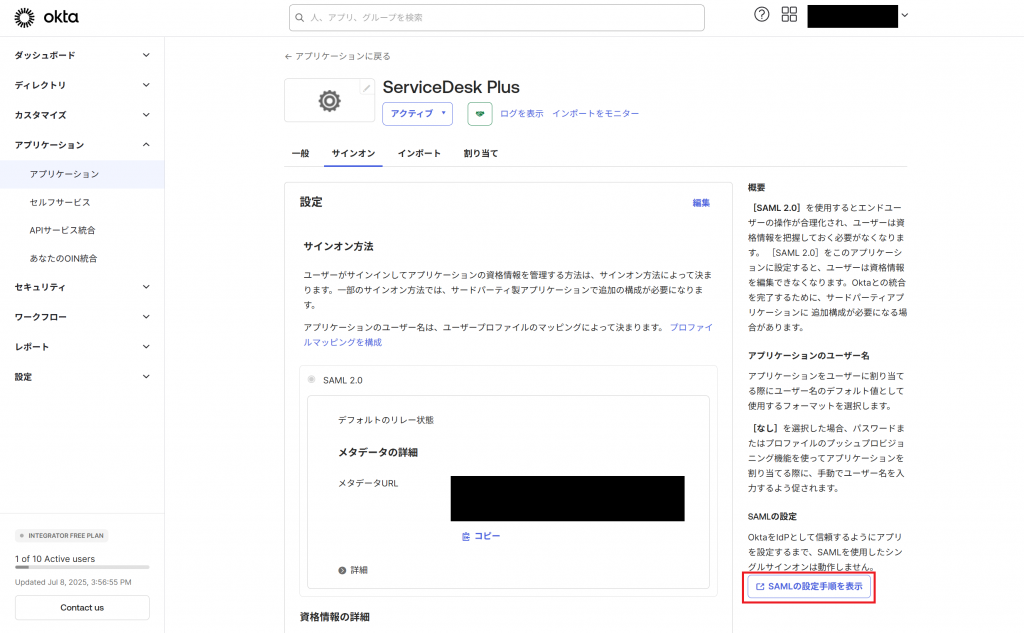This screenshot has width=1024, height=633.
Task: Open the apps grid icon
Action: (789, 14)
